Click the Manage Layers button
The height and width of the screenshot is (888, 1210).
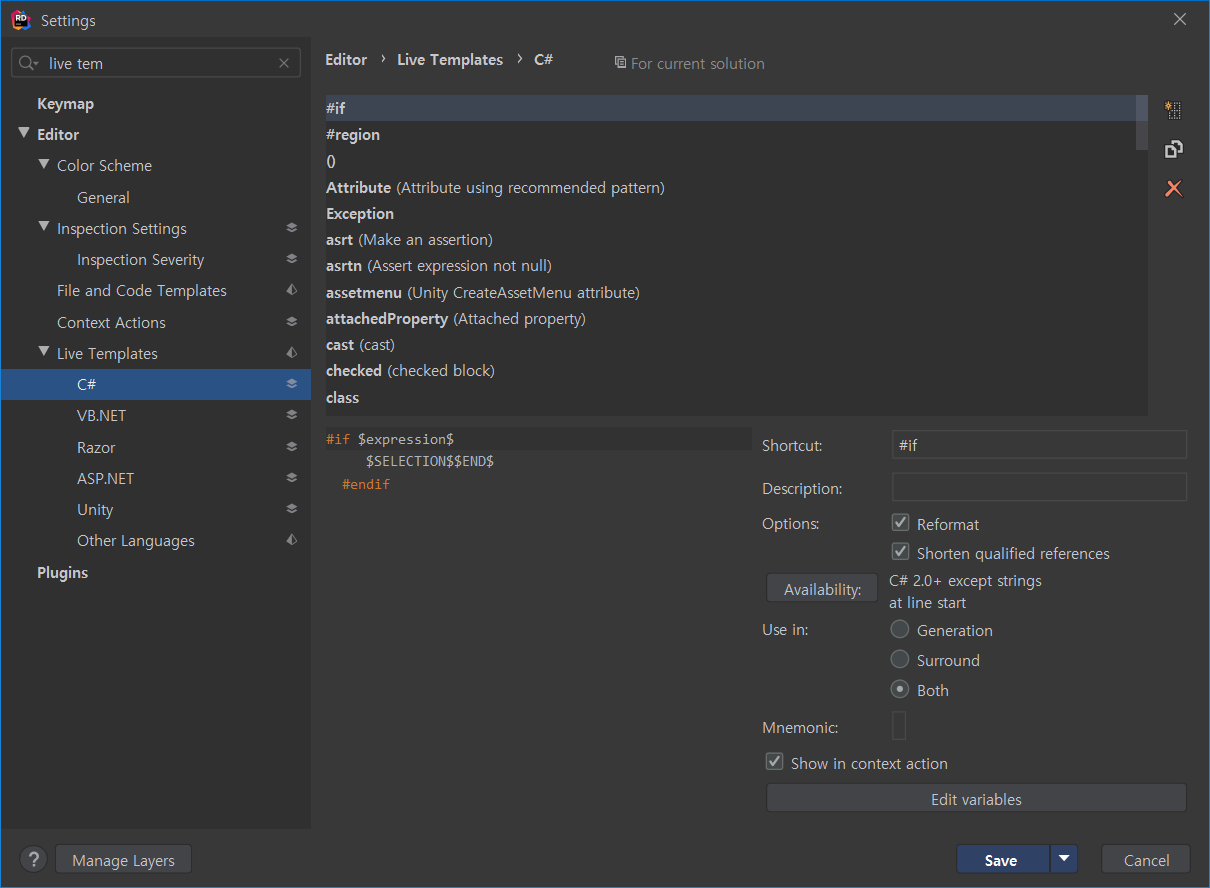click(123, 859)
